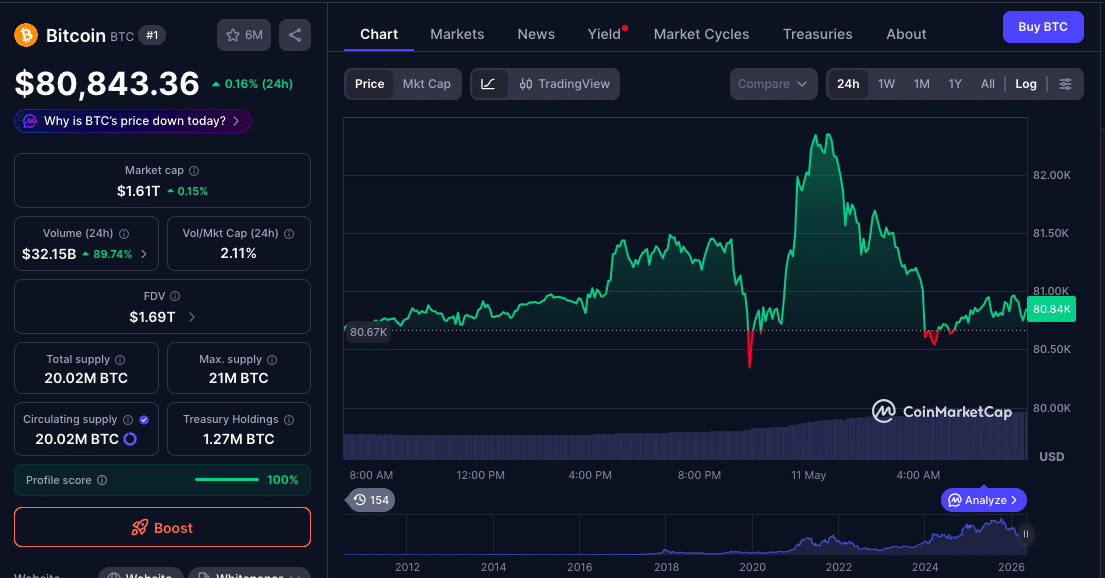This screenshot has height=578, width=1105.
Task: Show Profile score info icon
Action: click(102, 480)
